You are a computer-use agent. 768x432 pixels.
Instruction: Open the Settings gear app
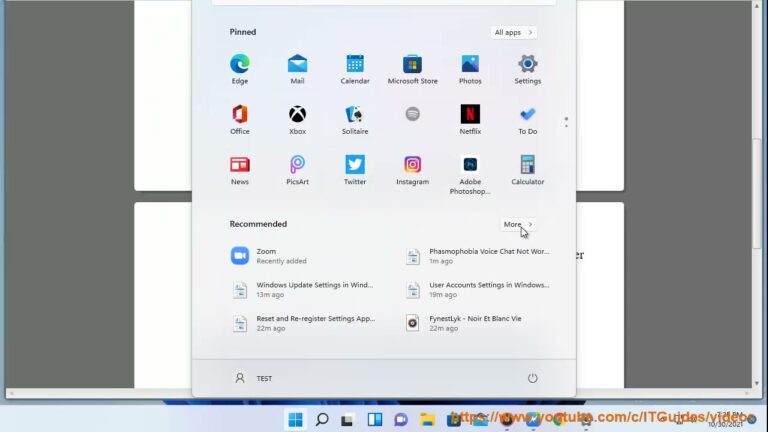tap(528, 69)
